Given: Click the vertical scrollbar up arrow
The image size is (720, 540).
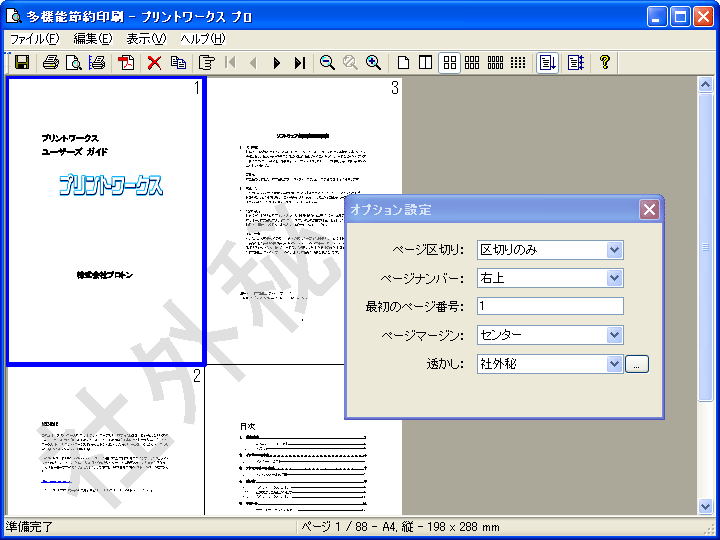Looking at the screenshot, I should (x=705, y=84).
